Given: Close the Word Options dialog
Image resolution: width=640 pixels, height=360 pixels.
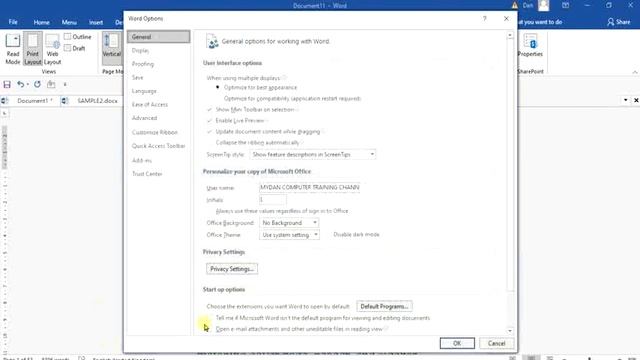Looking at the screenshot, I should 506,19.
